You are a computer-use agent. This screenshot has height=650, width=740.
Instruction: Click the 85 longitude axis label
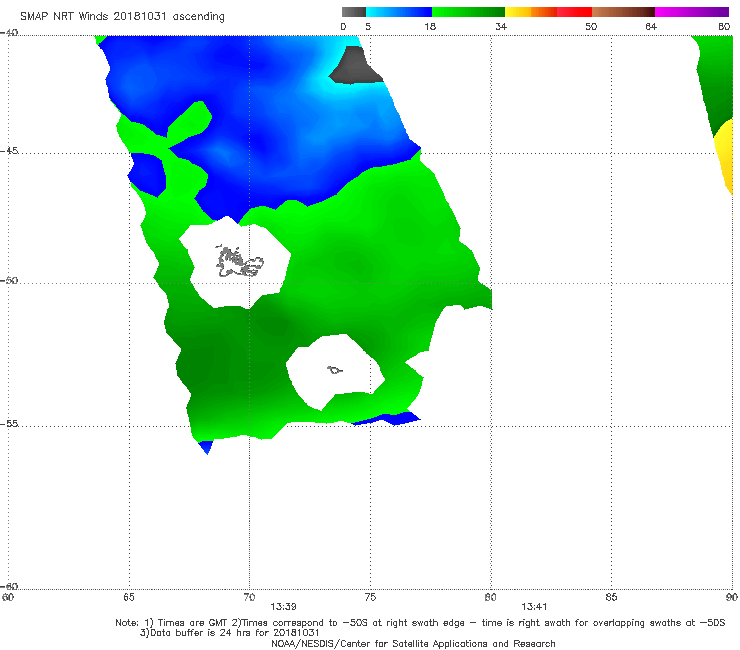pos(611,597)
